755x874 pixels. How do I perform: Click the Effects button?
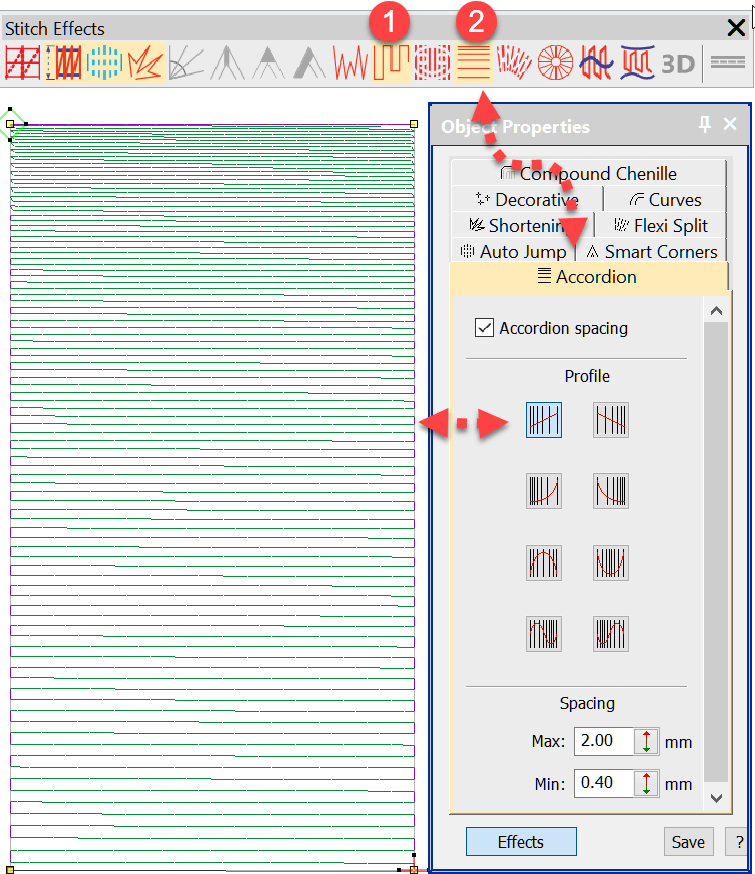click(521, 842)
